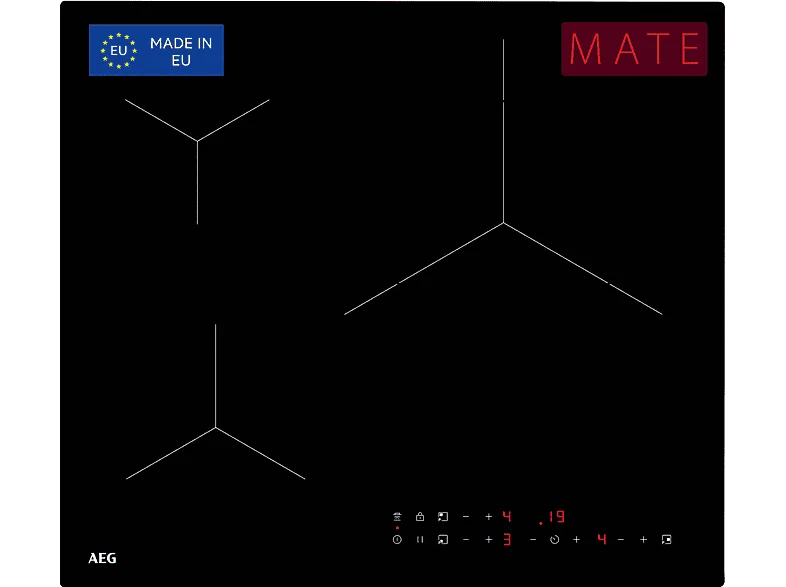This screenshot has height=587, width=786.
Task: Tap plus for the zone showing 3
Action: 489,540
